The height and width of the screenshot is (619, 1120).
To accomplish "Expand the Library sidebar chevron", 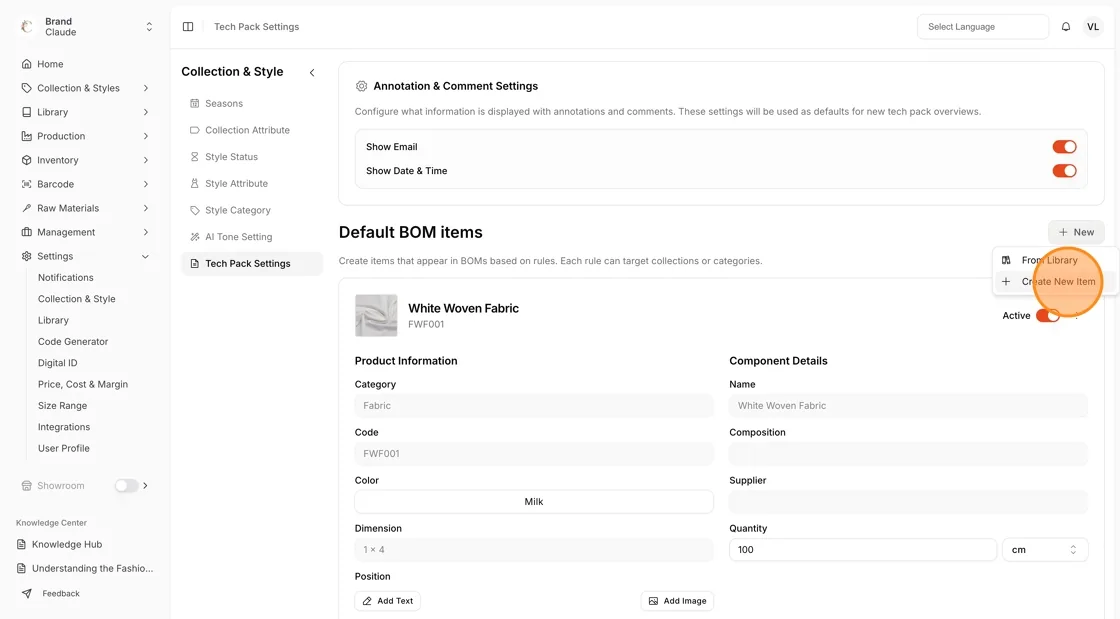I will [x=146, y=112].
